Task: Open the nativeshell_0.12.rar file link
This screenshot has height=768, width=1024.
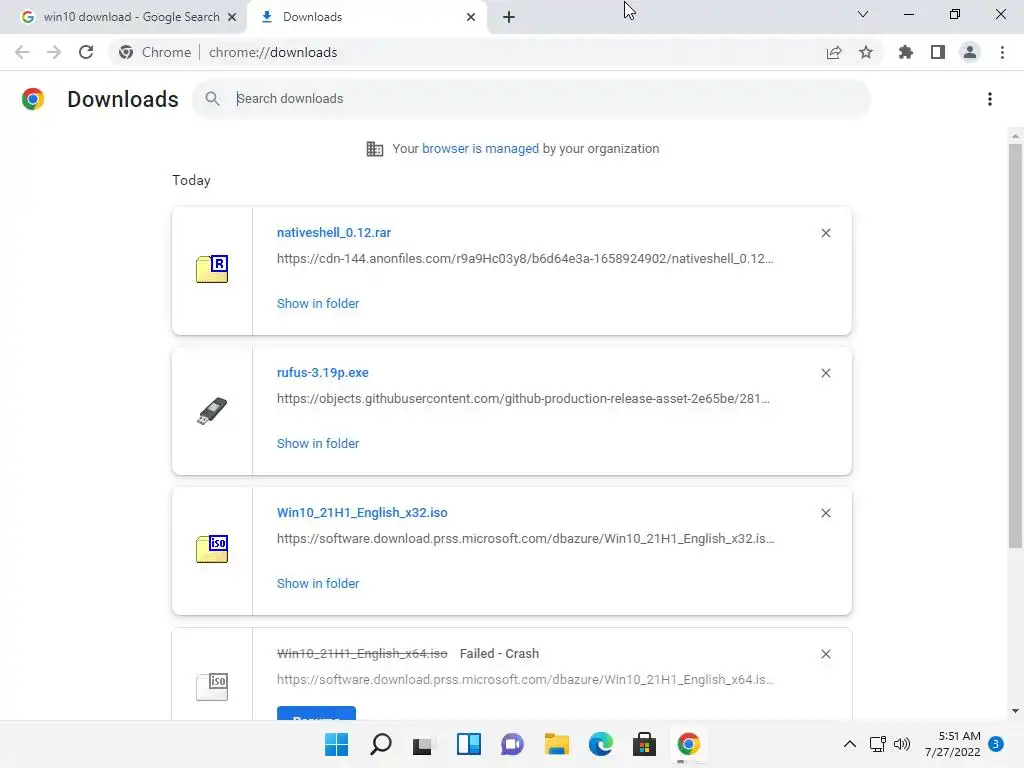Action: [x=334, y=232]
